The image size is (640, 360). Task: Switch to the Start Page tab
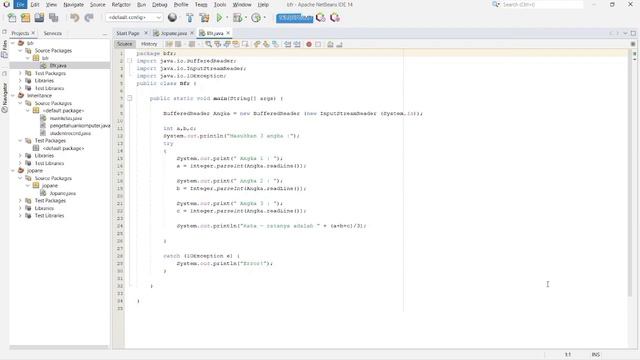point(128,33)
